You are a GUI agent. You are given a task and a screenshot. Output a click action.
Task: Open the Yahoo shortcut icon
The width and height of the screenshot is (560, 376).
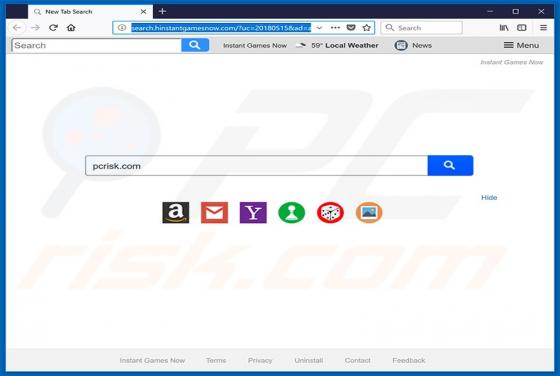pyautogui.click(x=253, y=212)
